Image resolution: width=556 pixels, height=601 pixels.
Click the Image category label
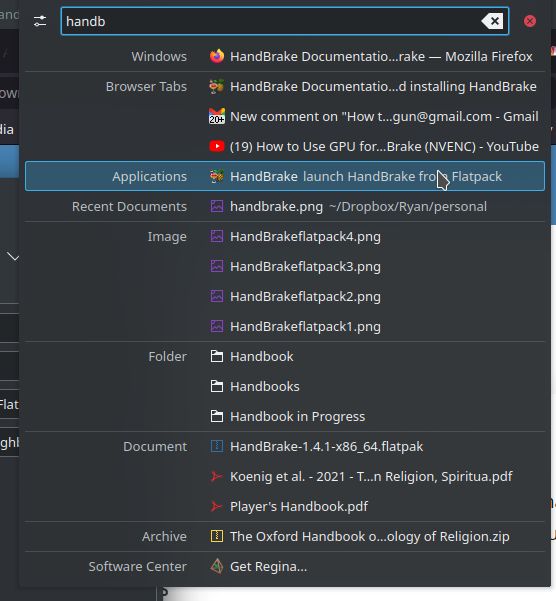point(167,236)
